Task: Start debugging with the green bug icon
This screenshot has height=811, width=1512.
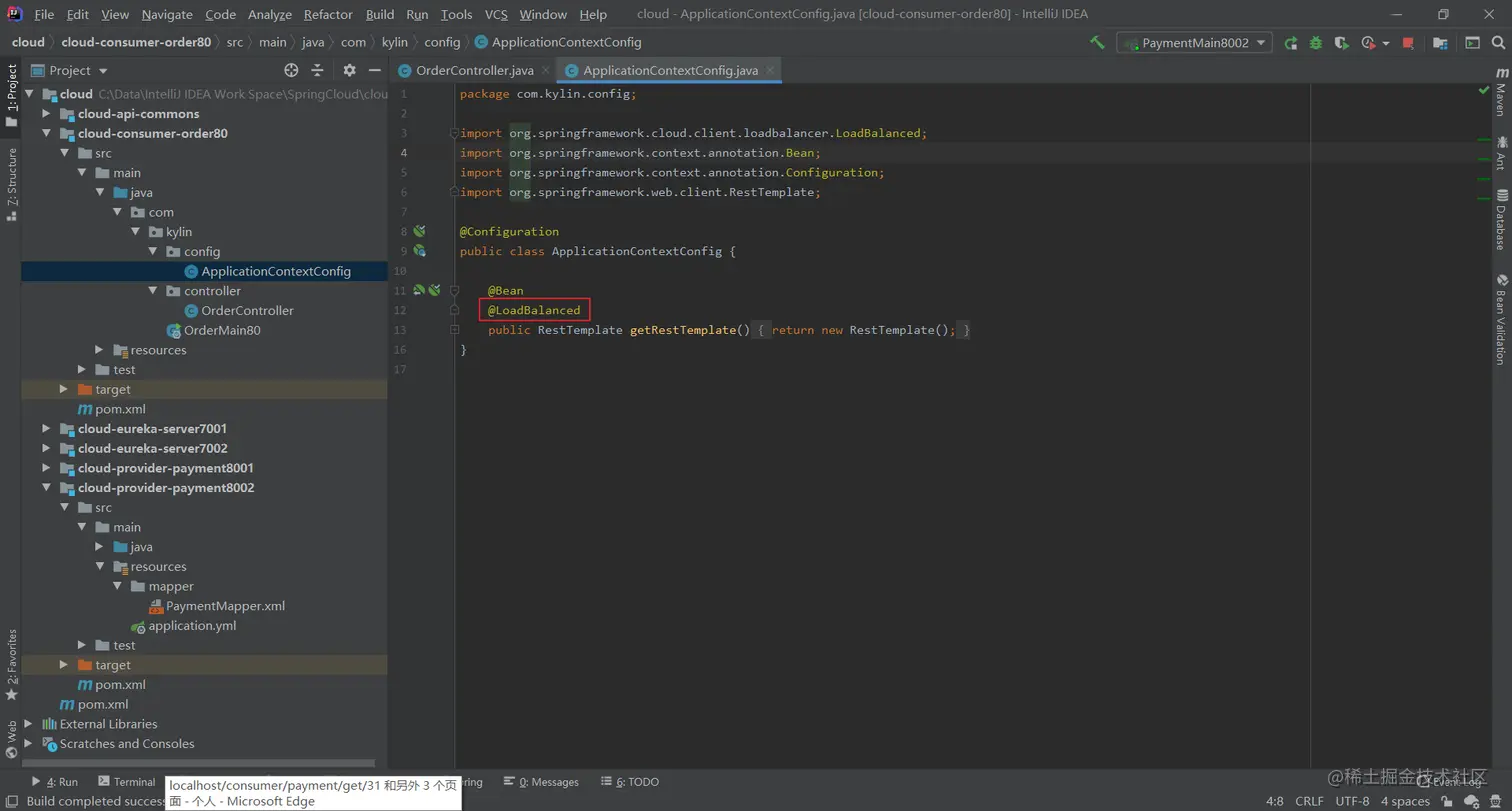Action: coord(1316,43)
